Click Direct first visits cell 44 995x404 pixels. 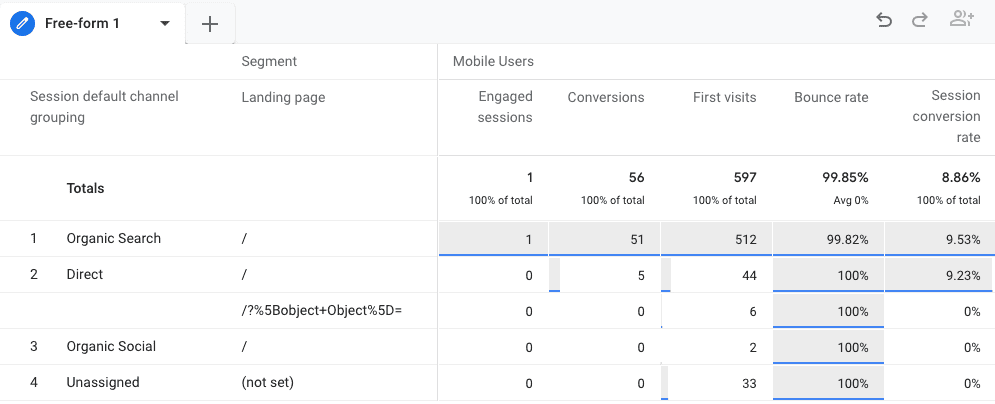tap(716, 275)
